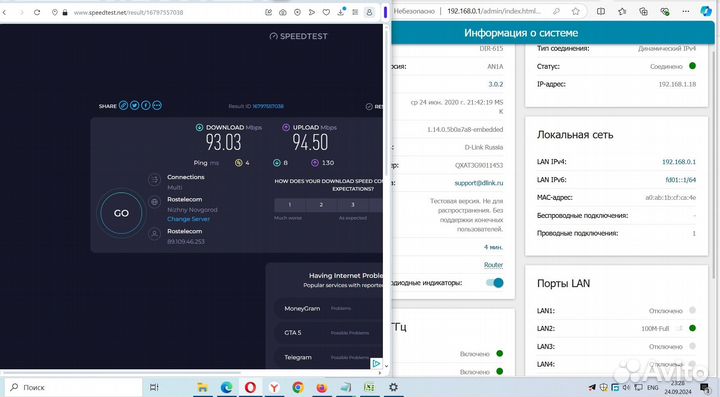Click the 192.168.0.1 router address bar

point(494,11)
